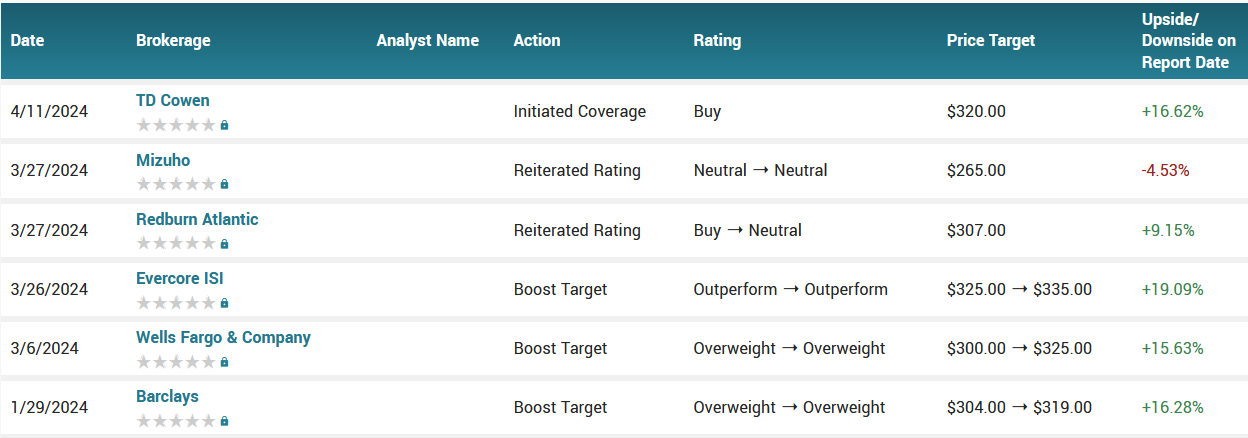Click the lock icon under Mizuho
Screen dimensions: 1248x438
pos(224,185)
